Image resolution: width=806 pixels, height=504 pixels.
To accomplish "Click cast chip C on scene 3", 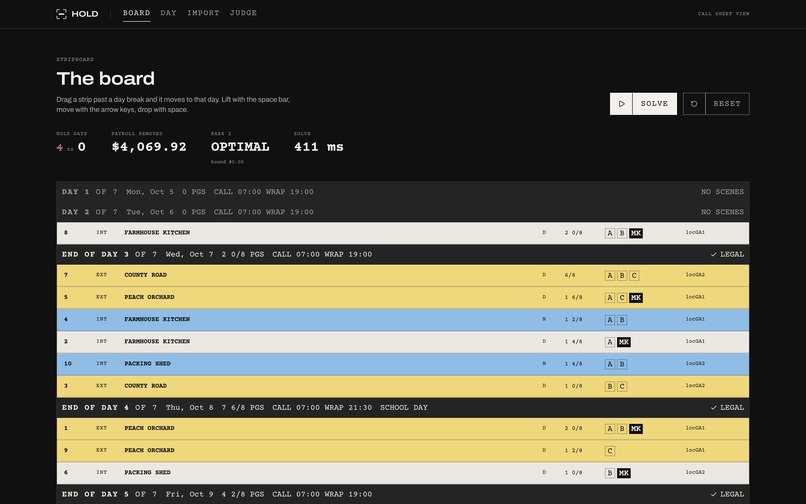I will click(622, 386).
